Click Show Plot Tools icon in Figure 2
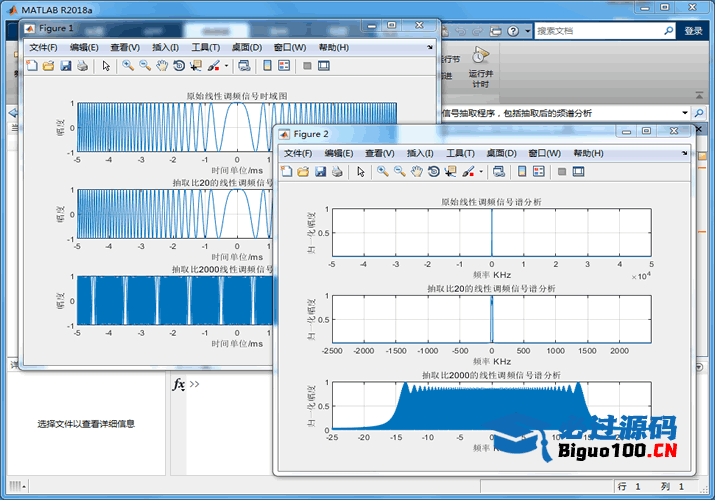 (579, 171)
